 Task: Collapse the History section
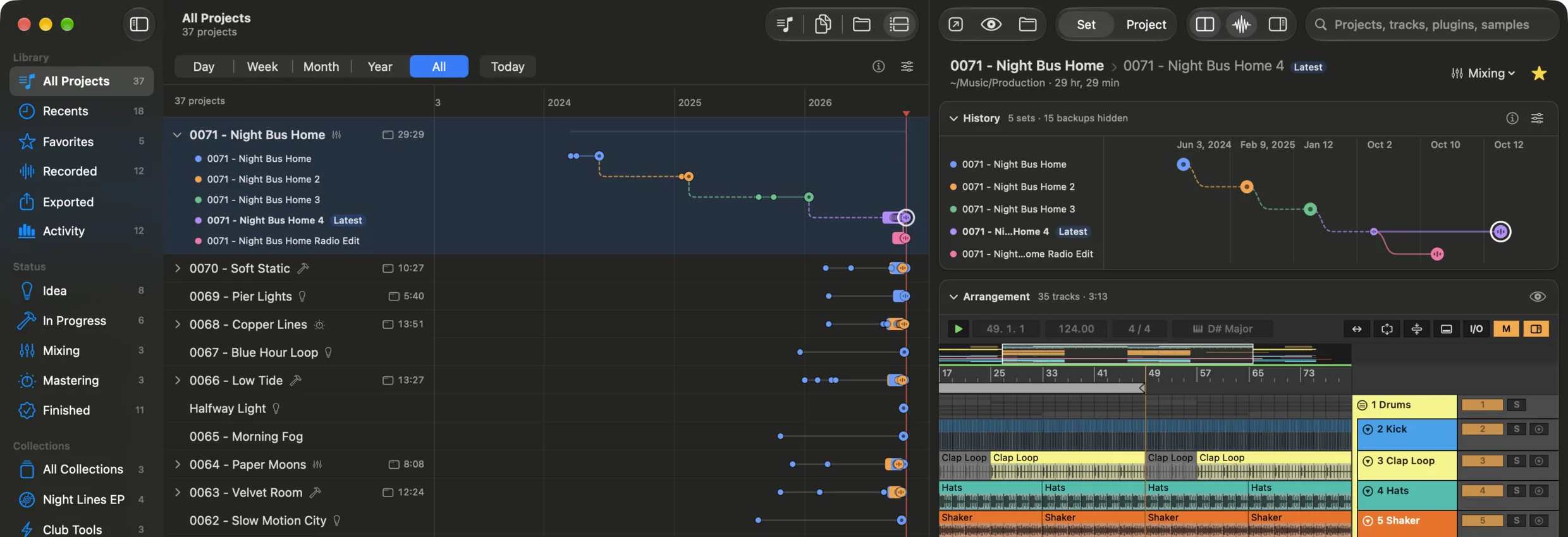[953, 118]
